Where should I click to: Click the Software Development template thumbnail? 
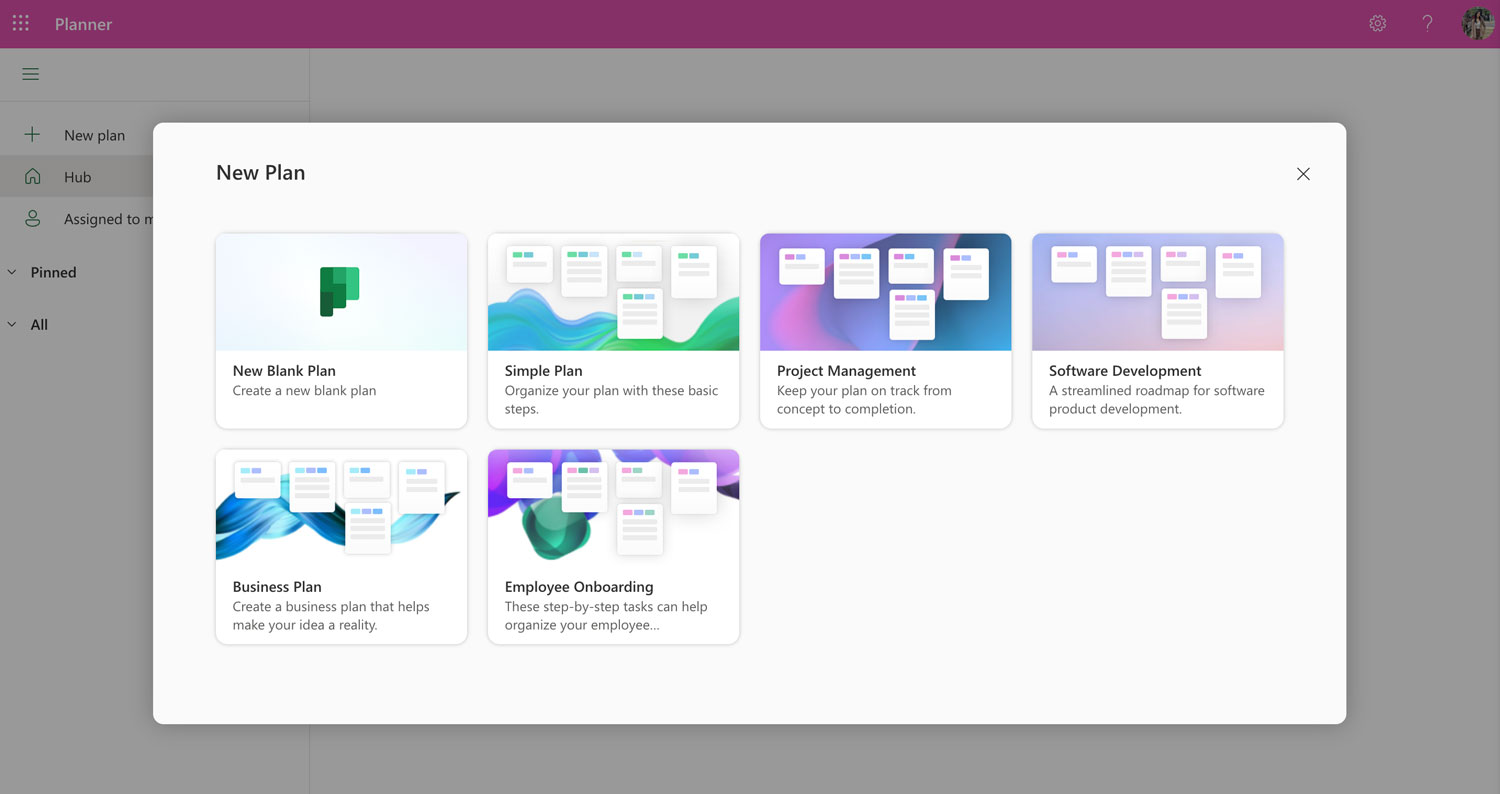pyautogui.click(x=1157, y=292)
